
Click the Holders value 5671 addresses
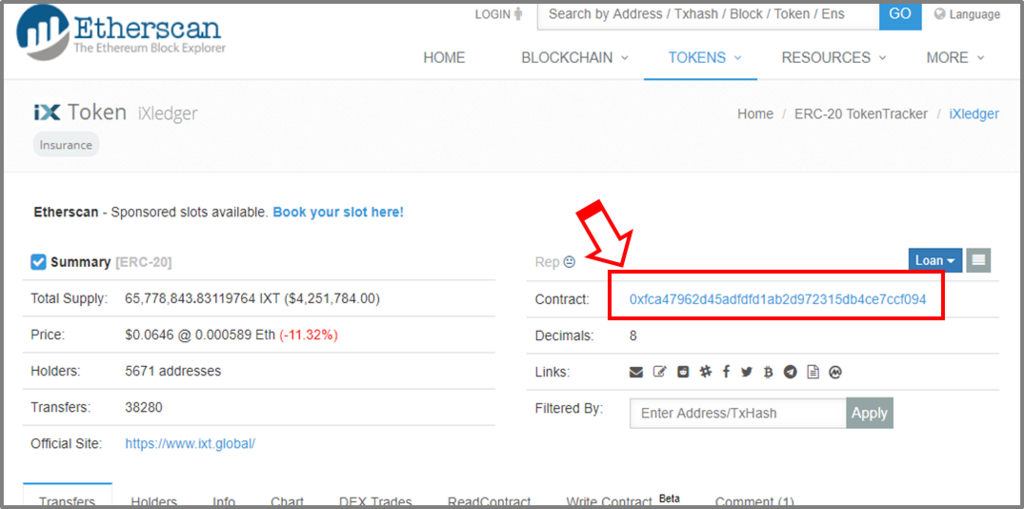tap(173, 371)
